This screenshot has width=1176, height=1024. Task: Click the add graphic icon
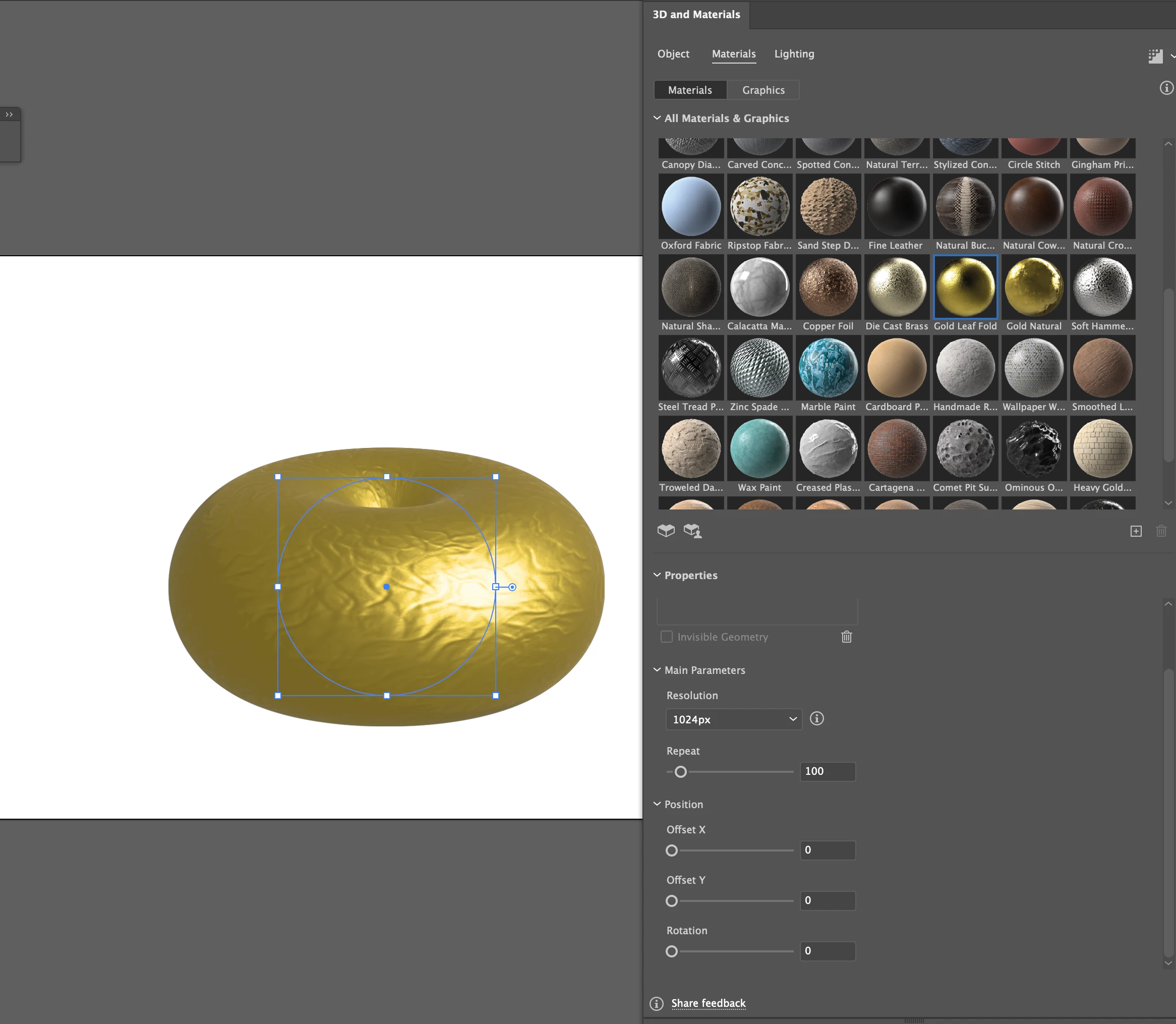tap(692, 531)
